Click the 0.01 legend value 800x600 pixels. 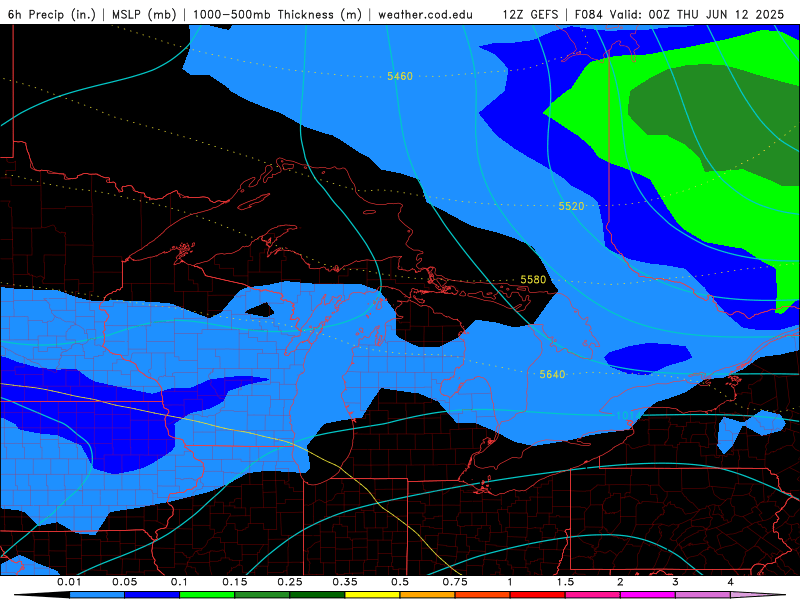(x=69, y=582)
